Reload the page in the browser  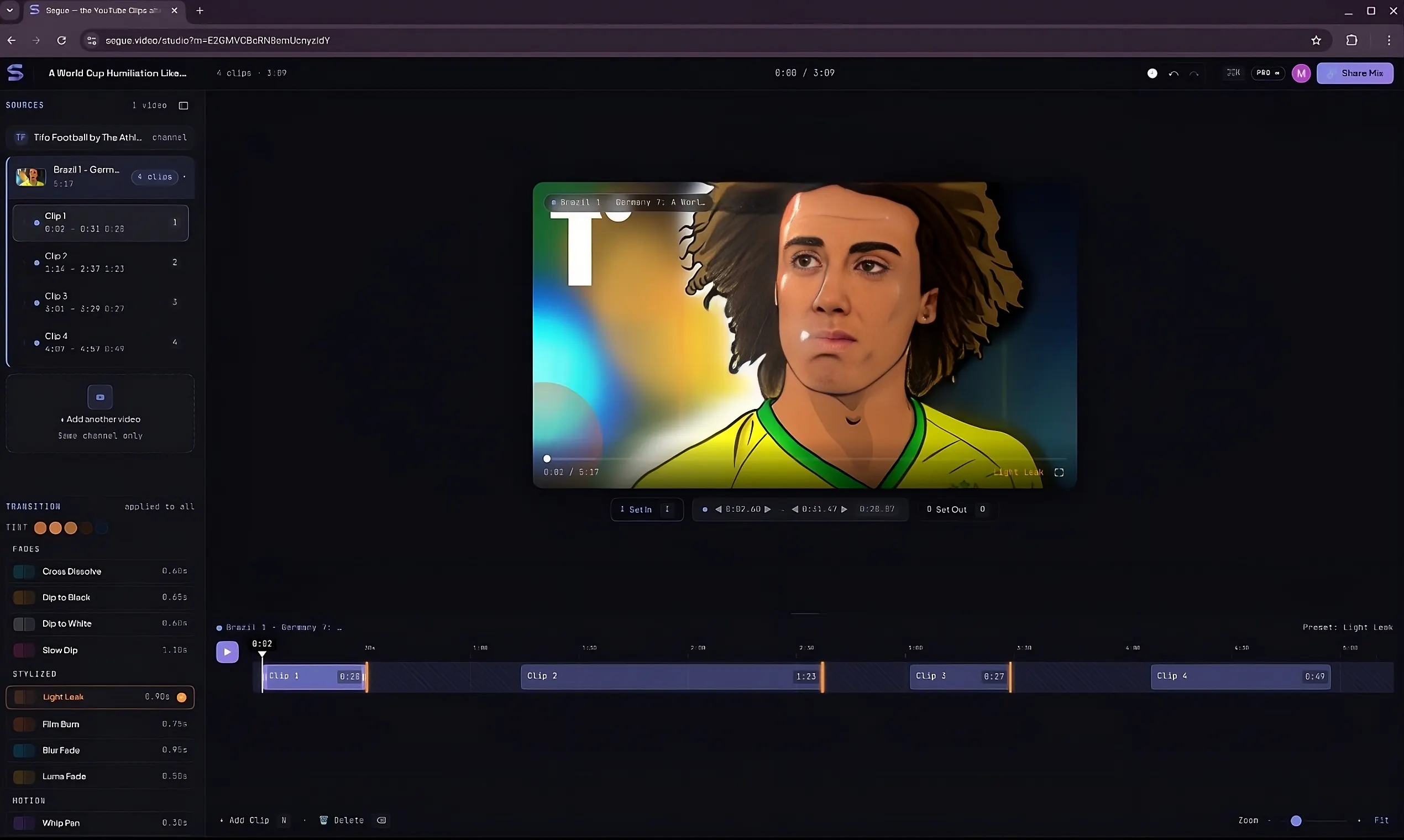(x=62, y=40)
